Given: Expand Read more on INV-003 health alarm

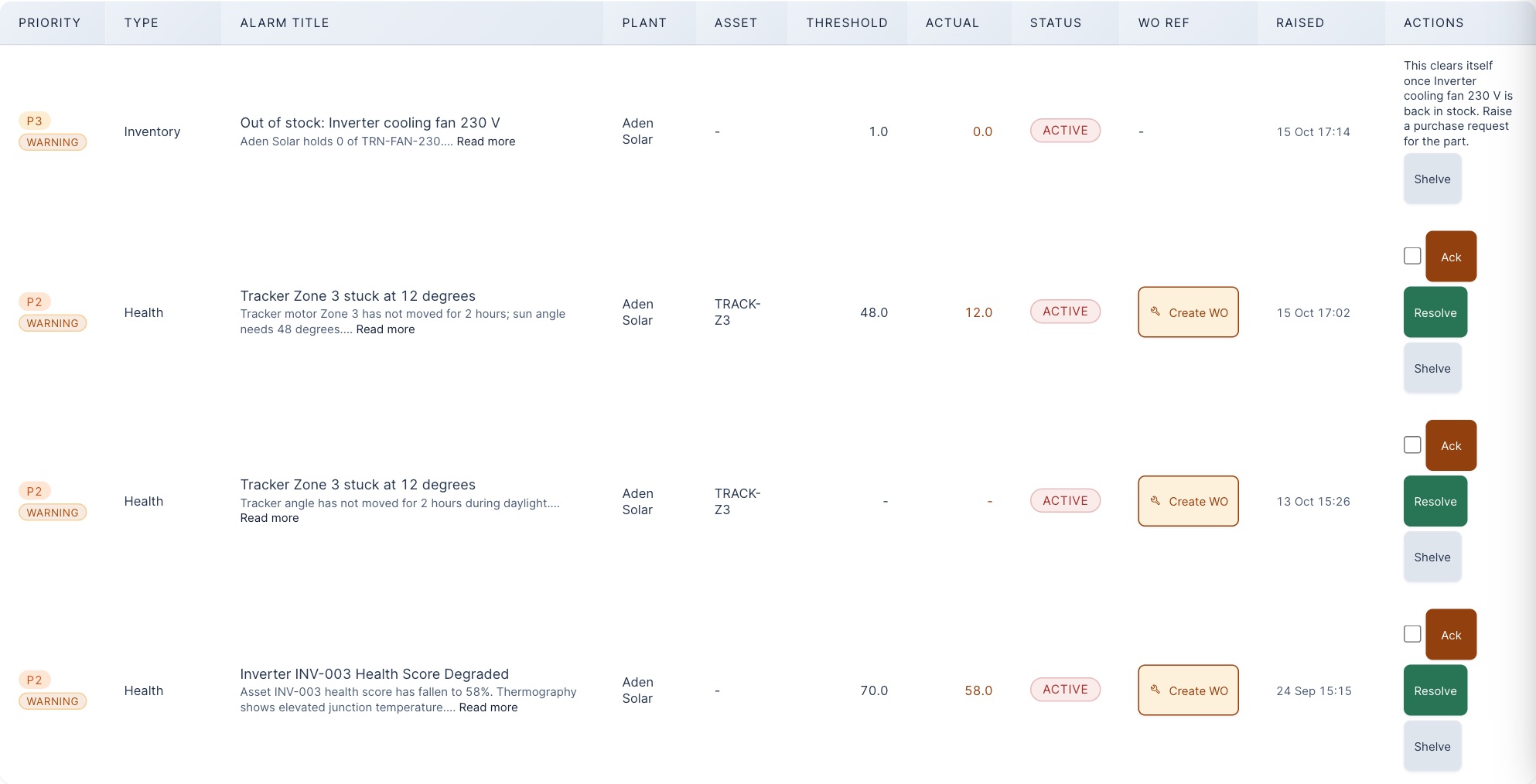Looking at the screenshot, I should pyautogui.click(x=488, y=707).
